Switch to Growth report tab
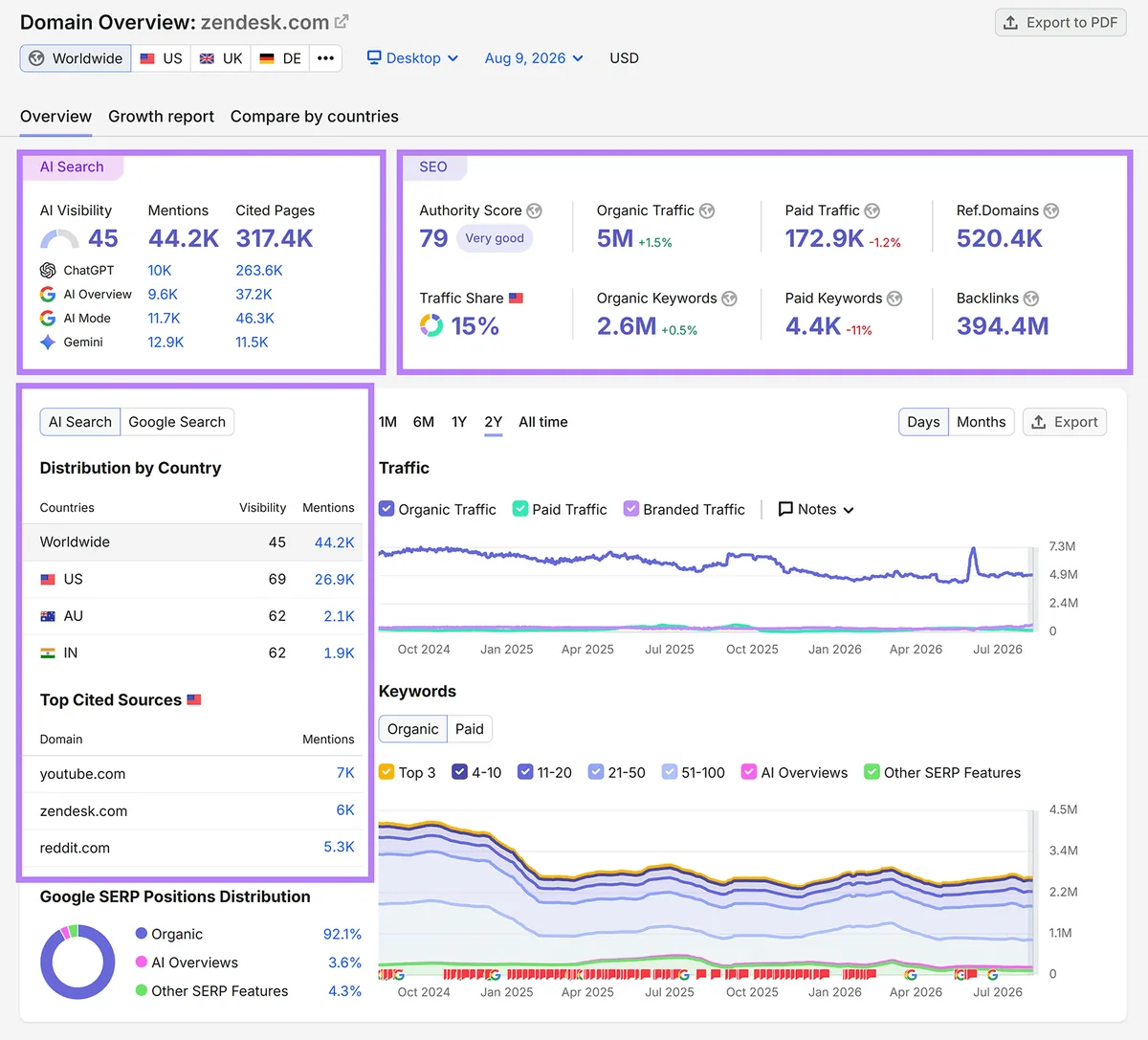 point(161,116)
